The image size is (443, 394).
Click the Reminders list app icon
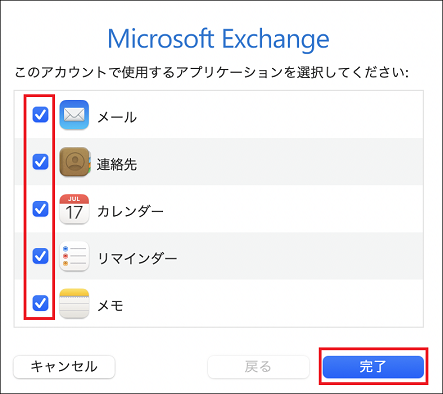click(74, 256)
